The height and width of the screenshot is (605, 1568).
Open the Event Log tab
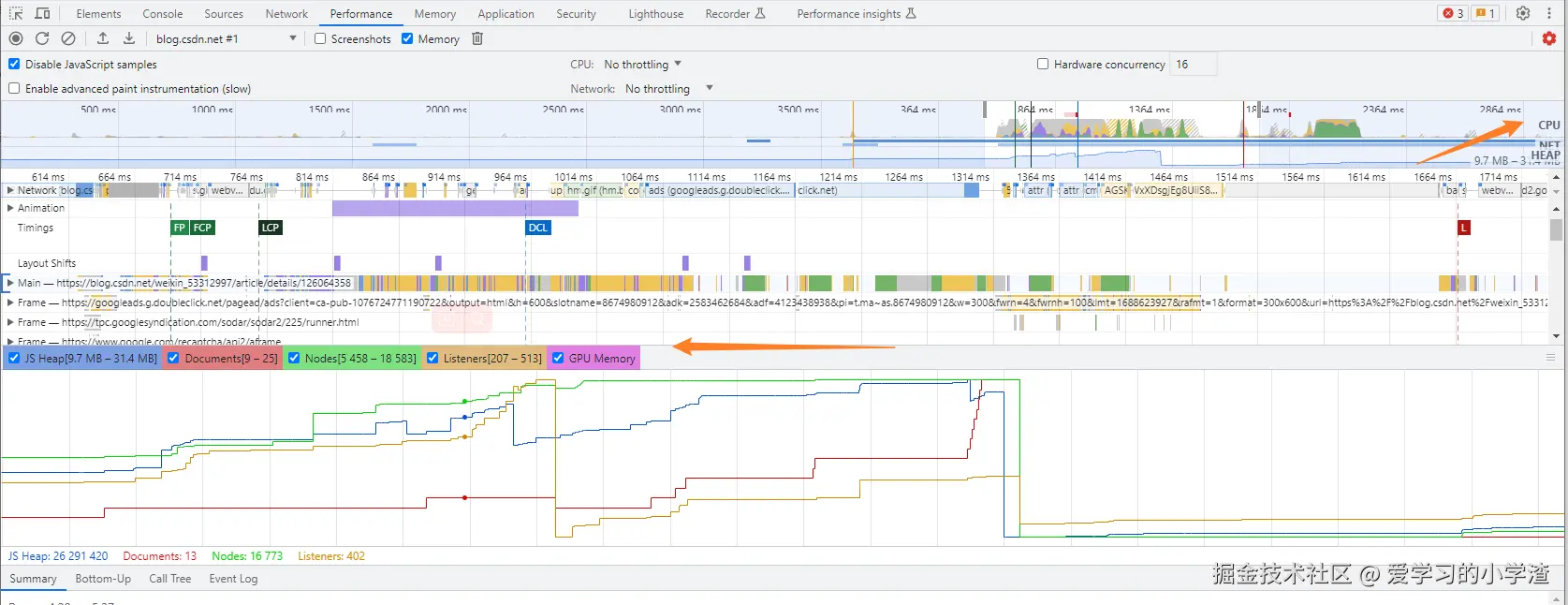coord(233,579)
